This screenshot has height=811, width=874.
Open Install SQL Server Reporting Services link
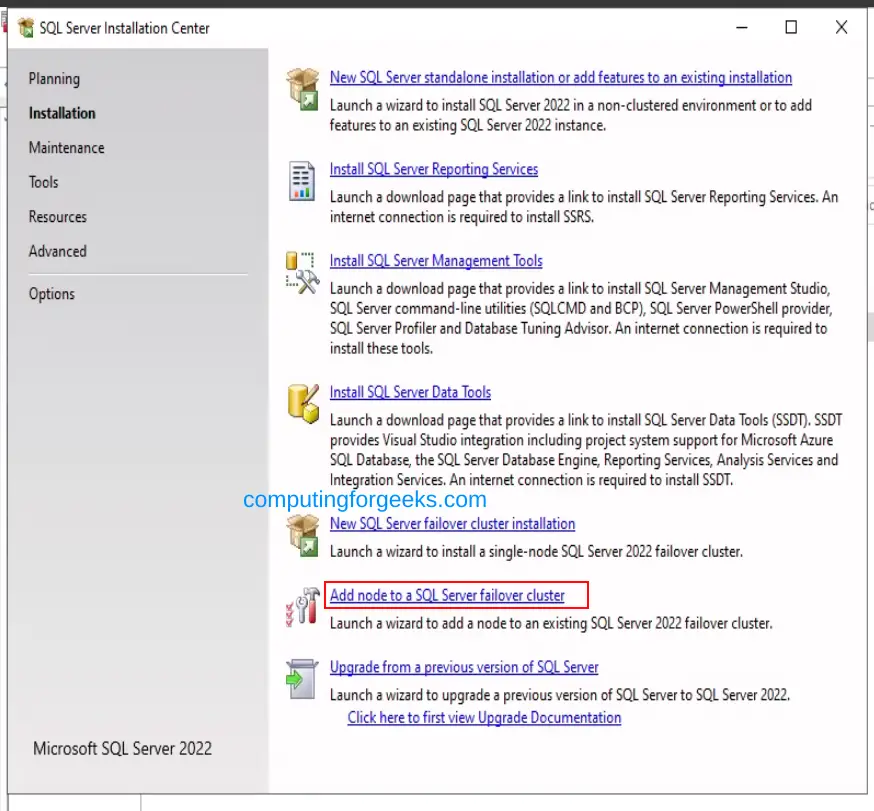pyautogui.click(x=434, y=169)
